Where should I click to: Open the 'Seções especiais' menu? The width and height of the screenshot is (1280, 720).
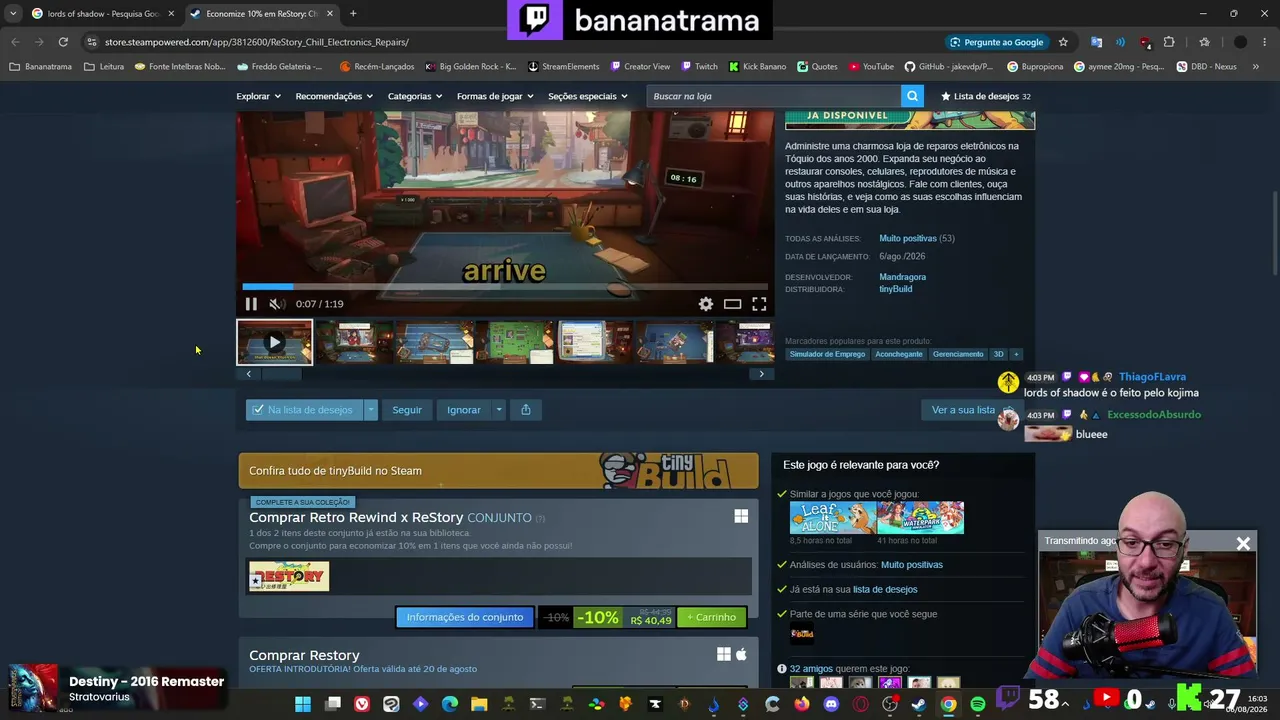(588, 96)
